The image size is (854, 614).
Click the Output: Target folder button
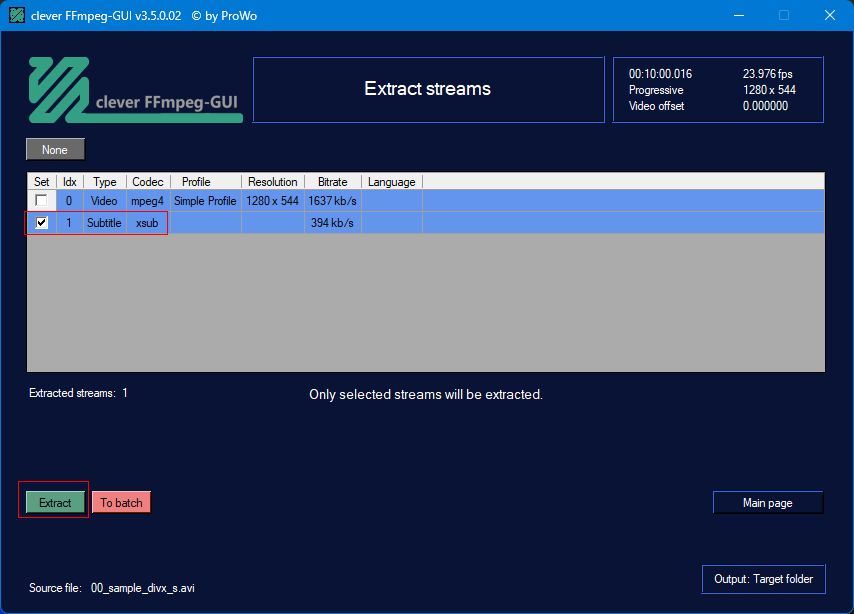click(764, 579)
